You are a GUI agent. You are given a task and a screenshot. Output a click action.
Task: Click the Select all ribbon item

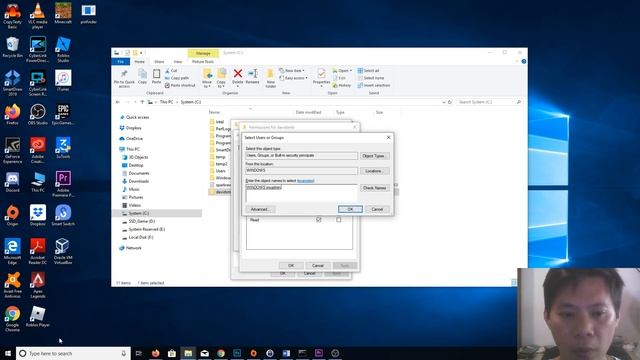368,71
